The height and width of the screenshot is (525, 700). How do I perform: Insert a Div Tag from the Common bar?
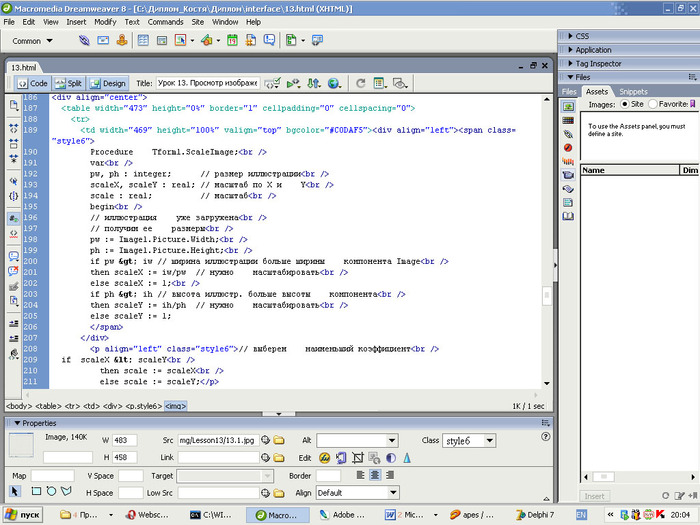[x=162, y=41]
